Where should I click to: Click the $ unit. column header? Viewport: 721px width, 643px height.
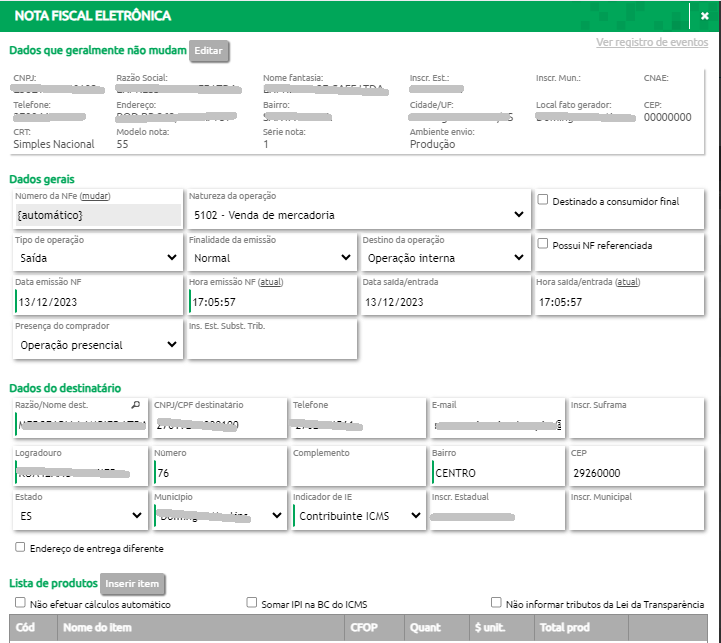[x=502, y=628]
